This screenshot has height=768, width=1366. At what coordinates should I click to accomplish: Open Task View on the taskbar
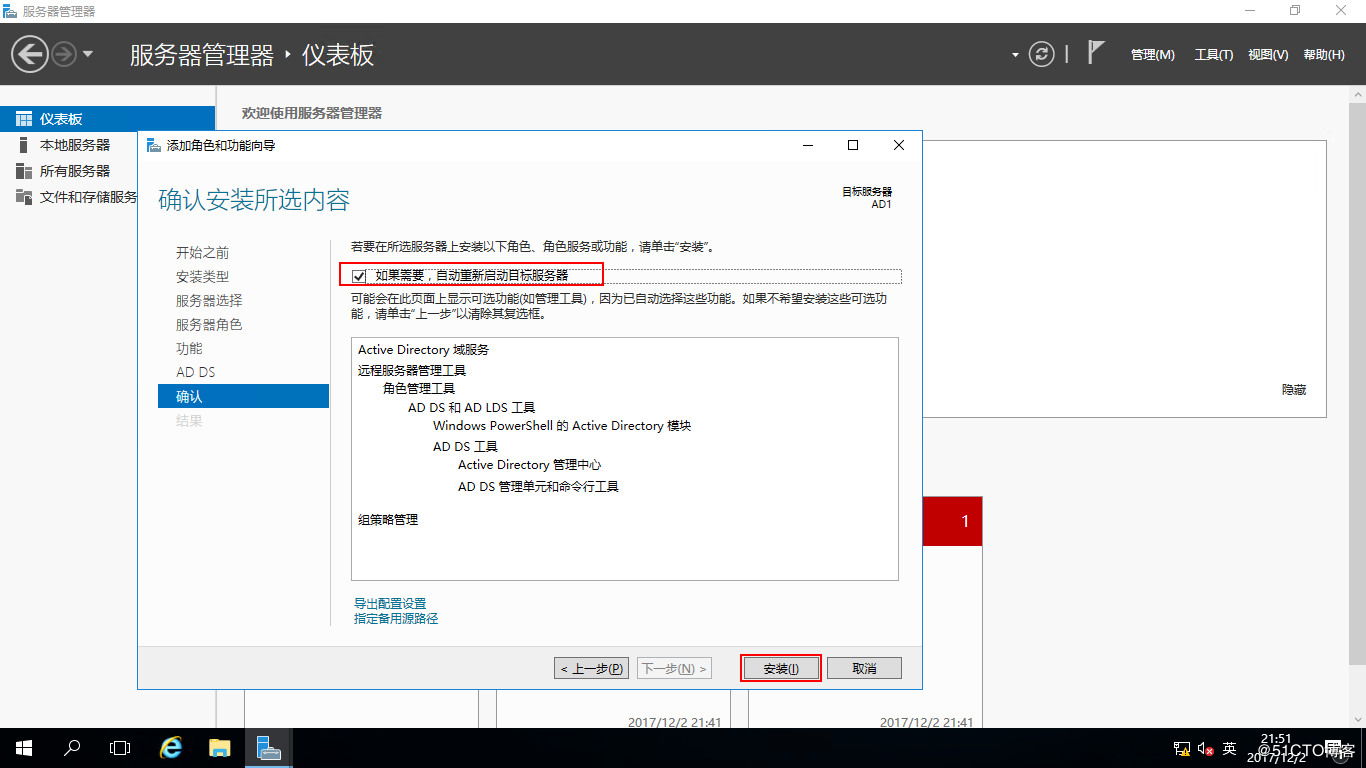(x=120, y=748)
